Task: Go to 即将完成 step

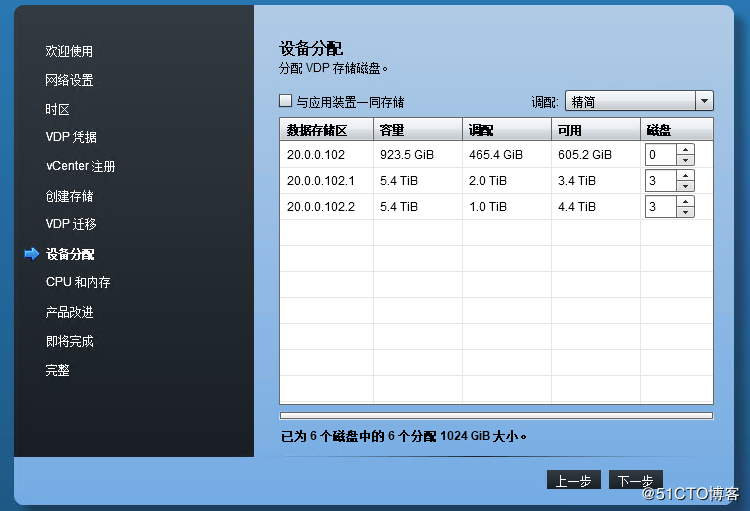Action: point(69,341)
